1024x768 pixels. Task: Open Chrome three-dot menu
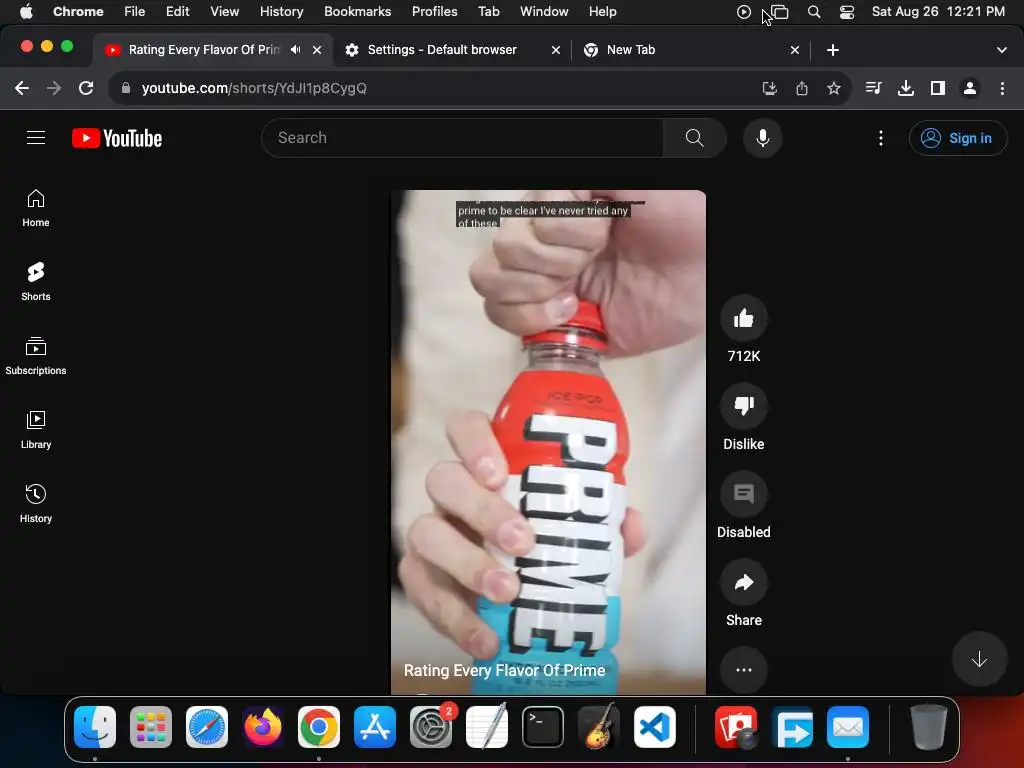[x=1002, y=88]
